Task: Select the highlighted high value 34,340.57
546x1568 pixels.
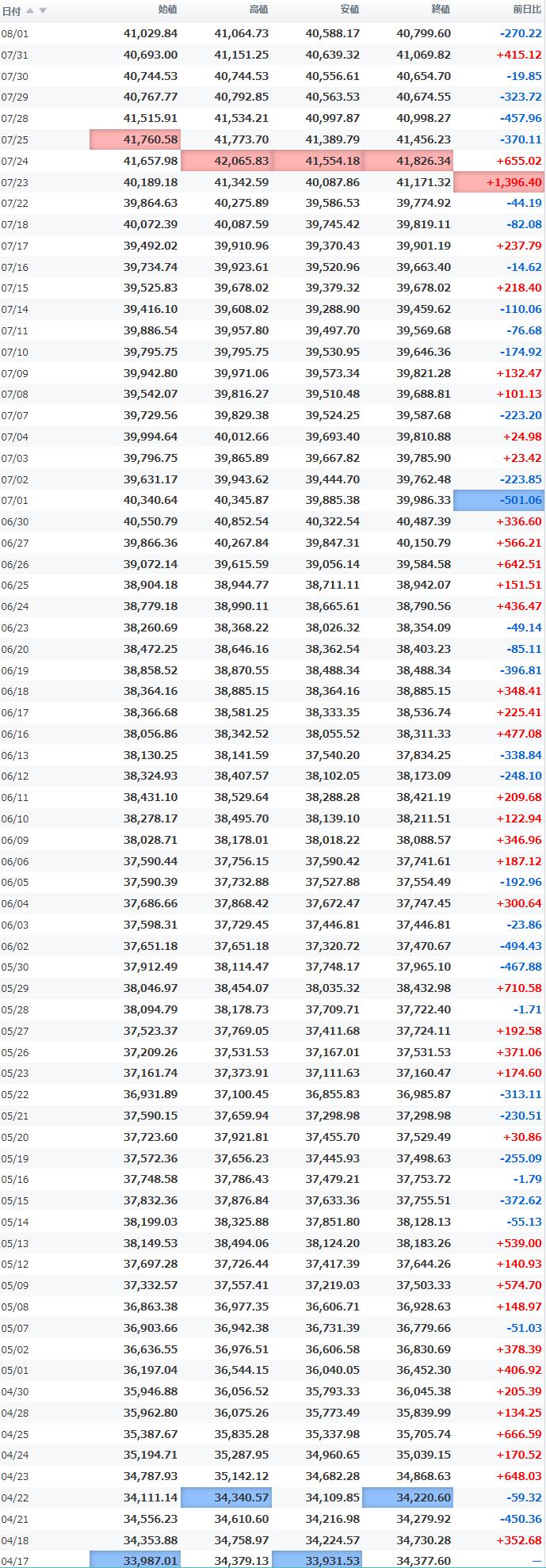Action: coord(227,1498)
